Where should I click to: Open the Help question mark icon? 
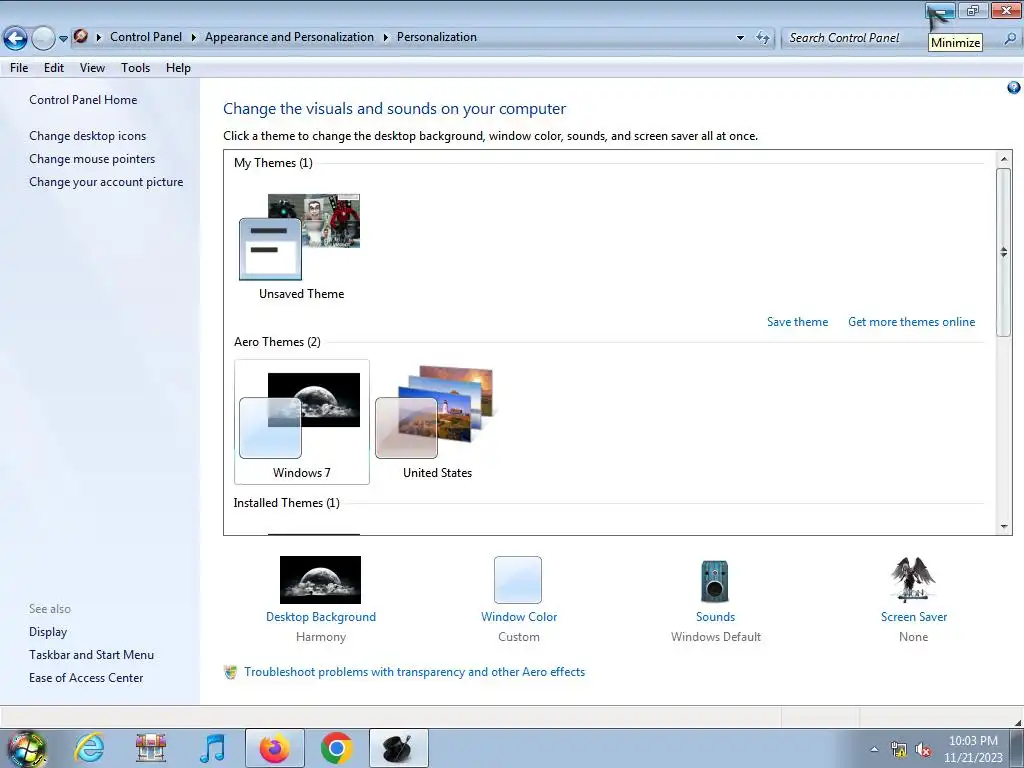pyautogui.click(x=1014, y=88)
